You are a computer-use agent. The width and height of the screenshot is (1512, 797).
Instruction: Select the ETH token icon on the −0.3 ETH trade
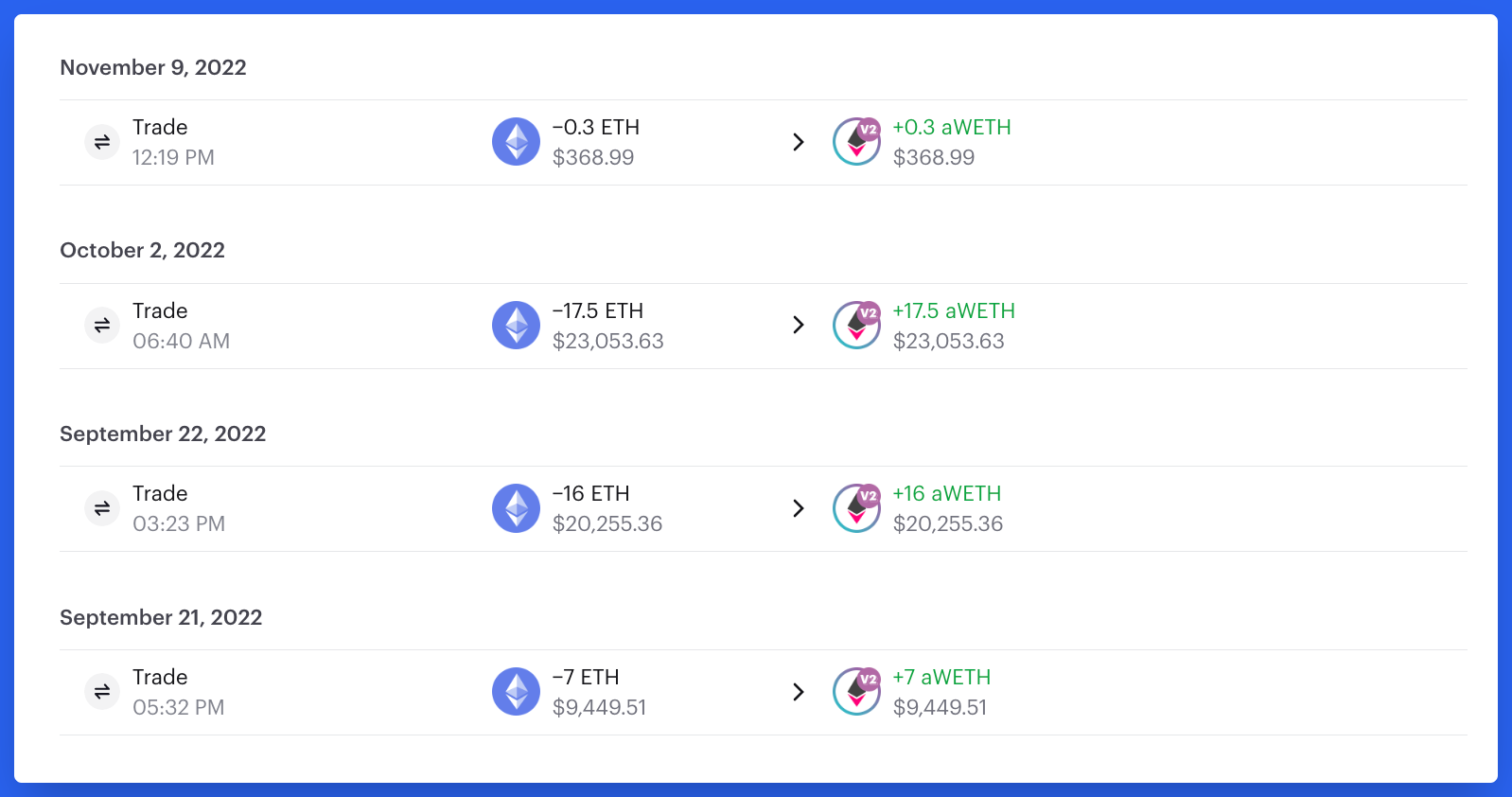516,141
